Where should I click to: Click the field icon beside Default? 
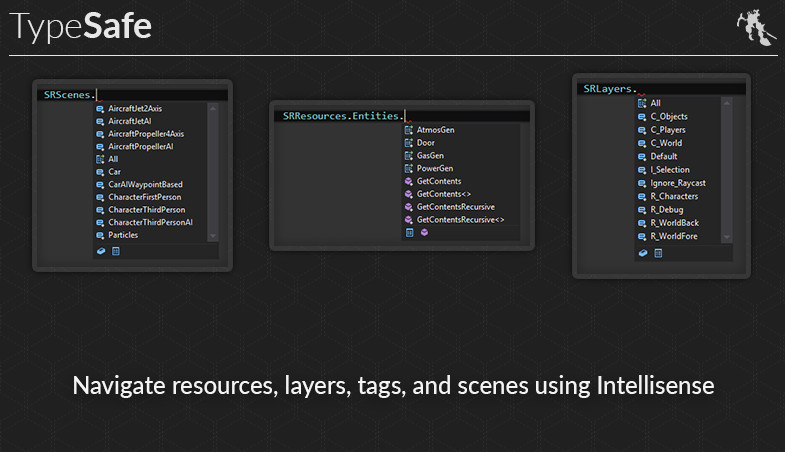coord(642,157)
